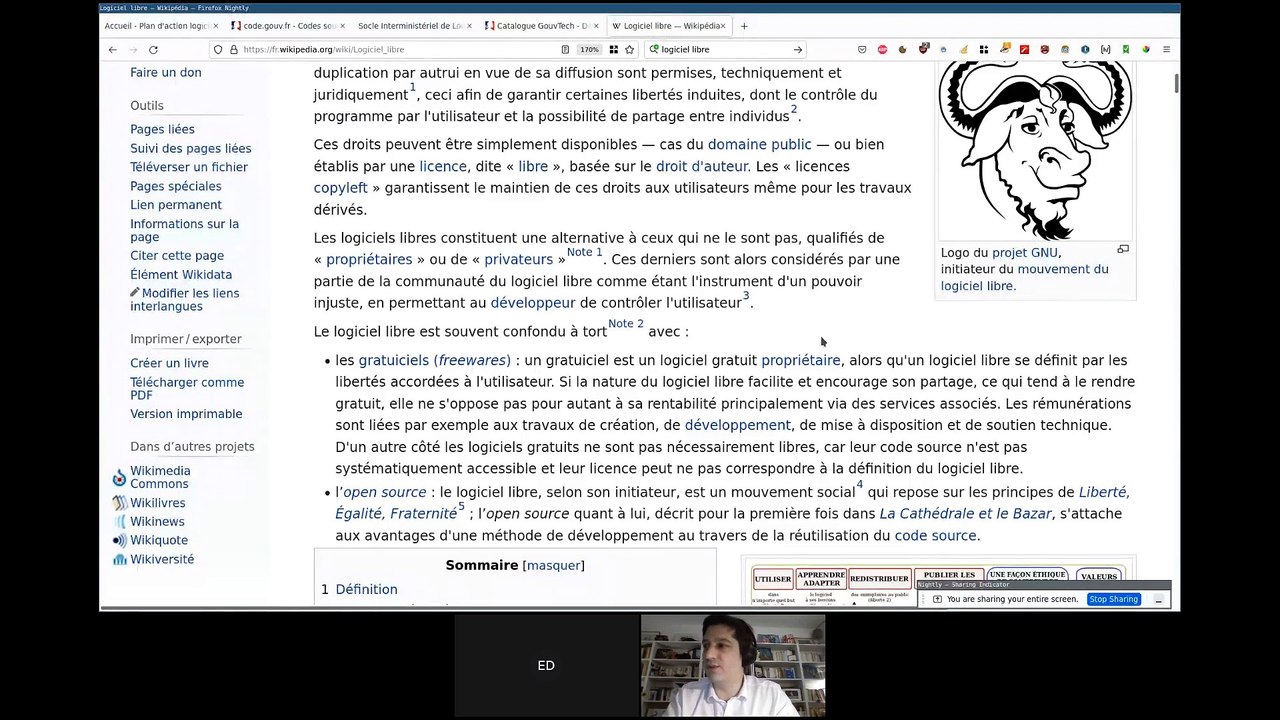The height and width of the screenshot is (720, 1280).
Task: Follow La Cathédrale et le Bazar link
Action: point(965,513)
